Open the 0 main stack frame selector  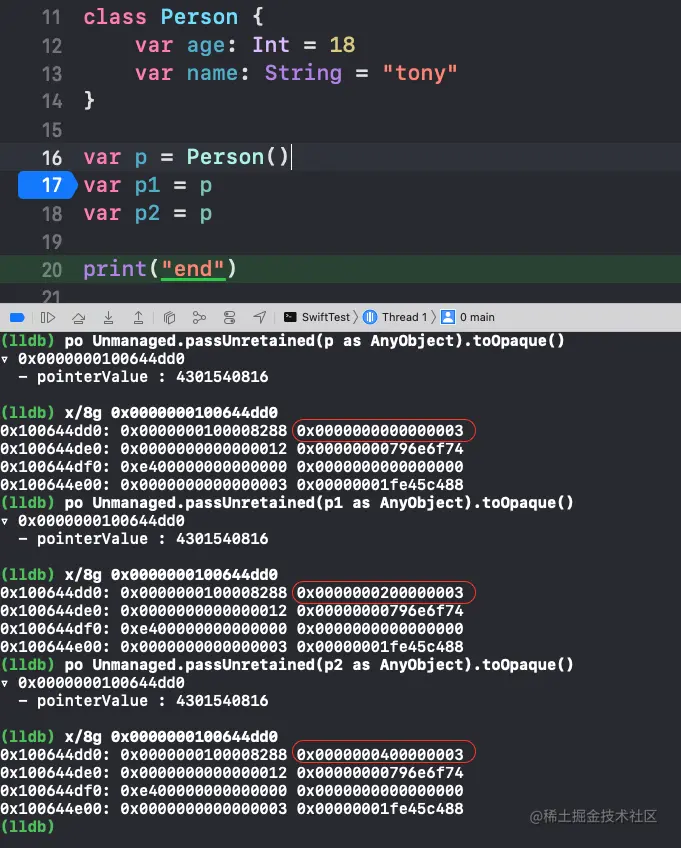468,317
